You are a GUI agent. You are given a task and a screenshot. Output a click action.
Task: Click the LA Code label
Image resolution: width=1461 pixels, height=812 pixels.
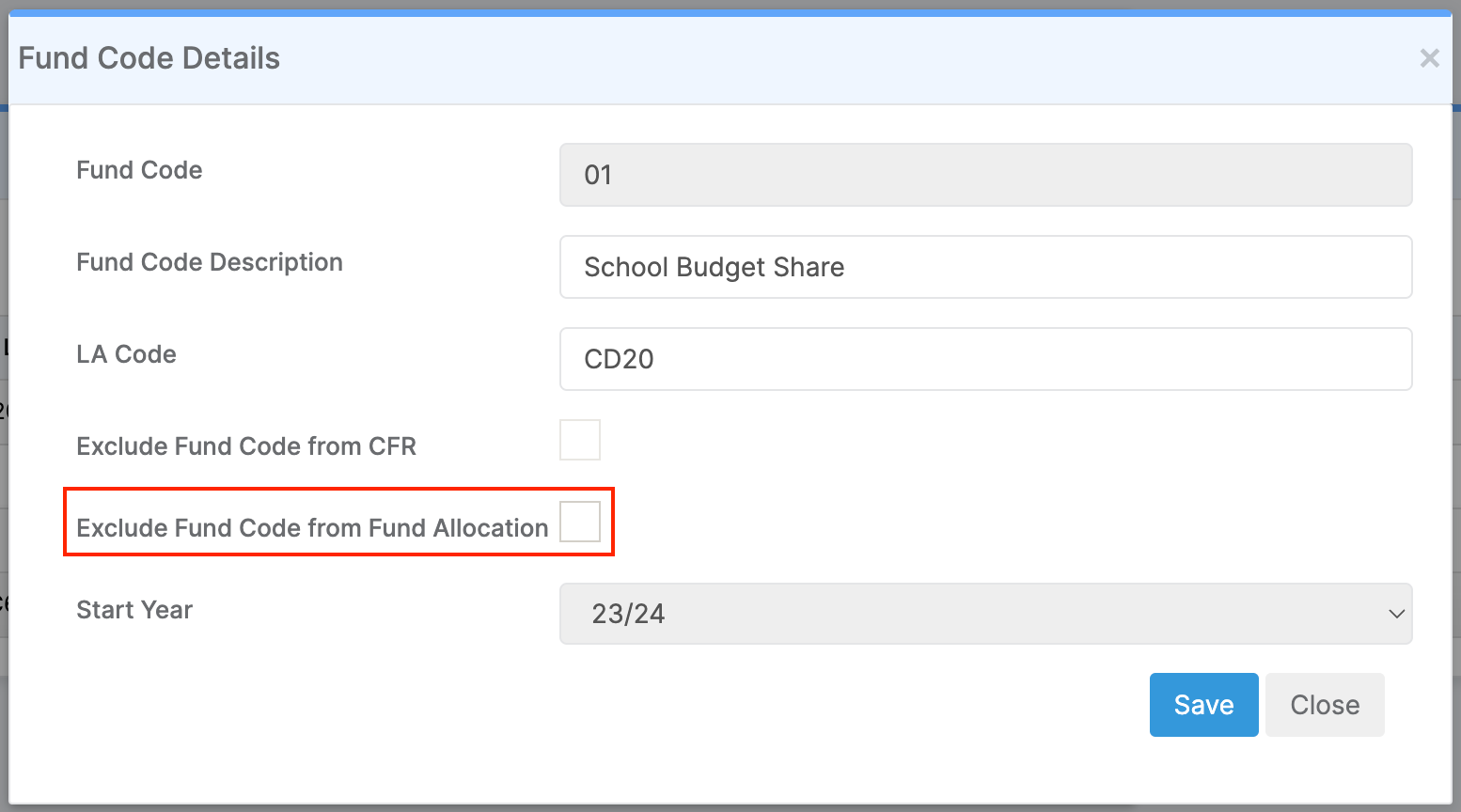[x=126, y=355]
